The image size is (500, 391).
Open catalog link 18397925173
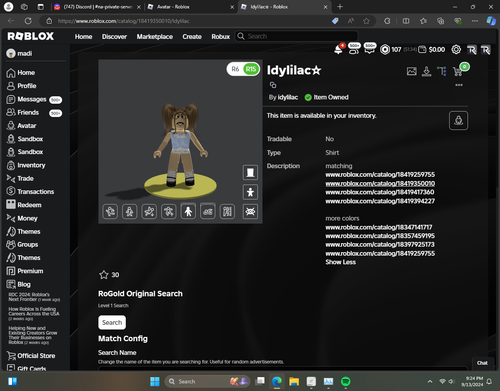(380, 245)
